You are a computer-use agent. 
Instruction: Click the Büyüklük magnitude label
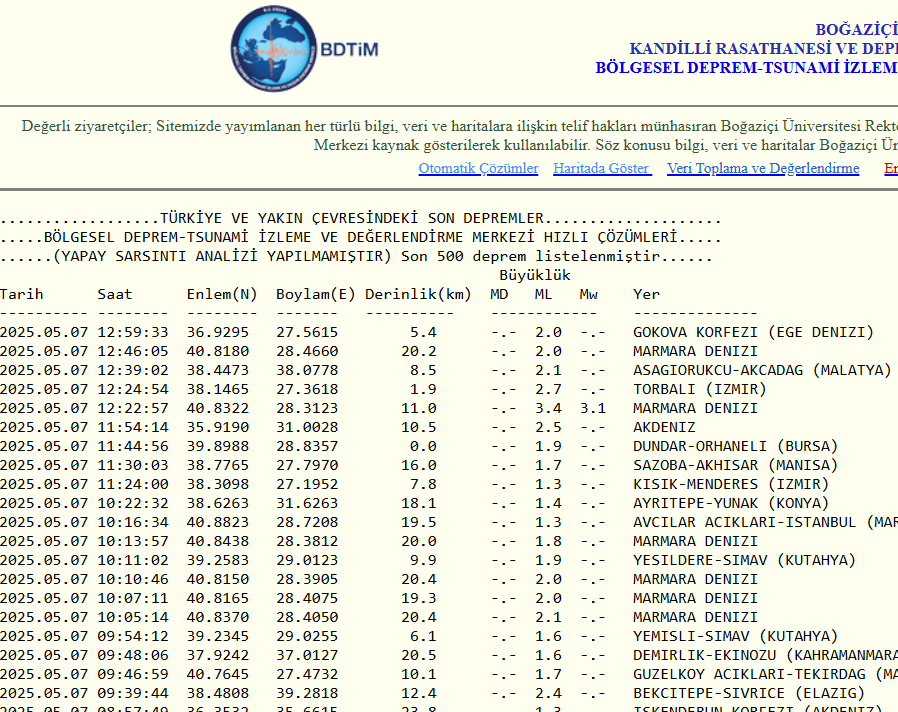[x=535, y=275]
